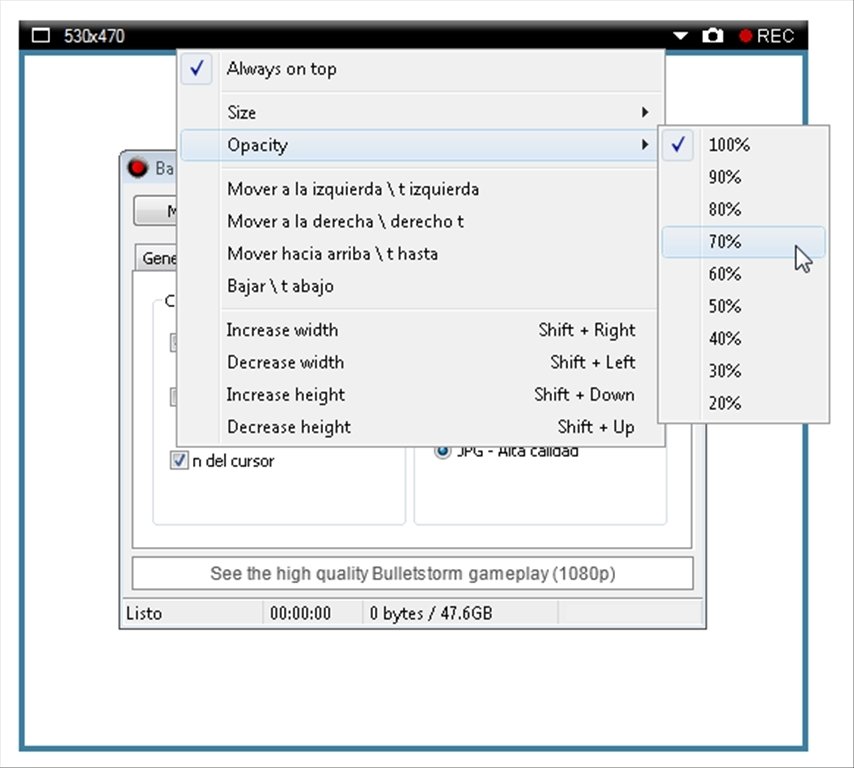This screenshot has height=768, width=854.
Task: Click the 00:00:00 timer in status bar
Action: tap(300, 613)
